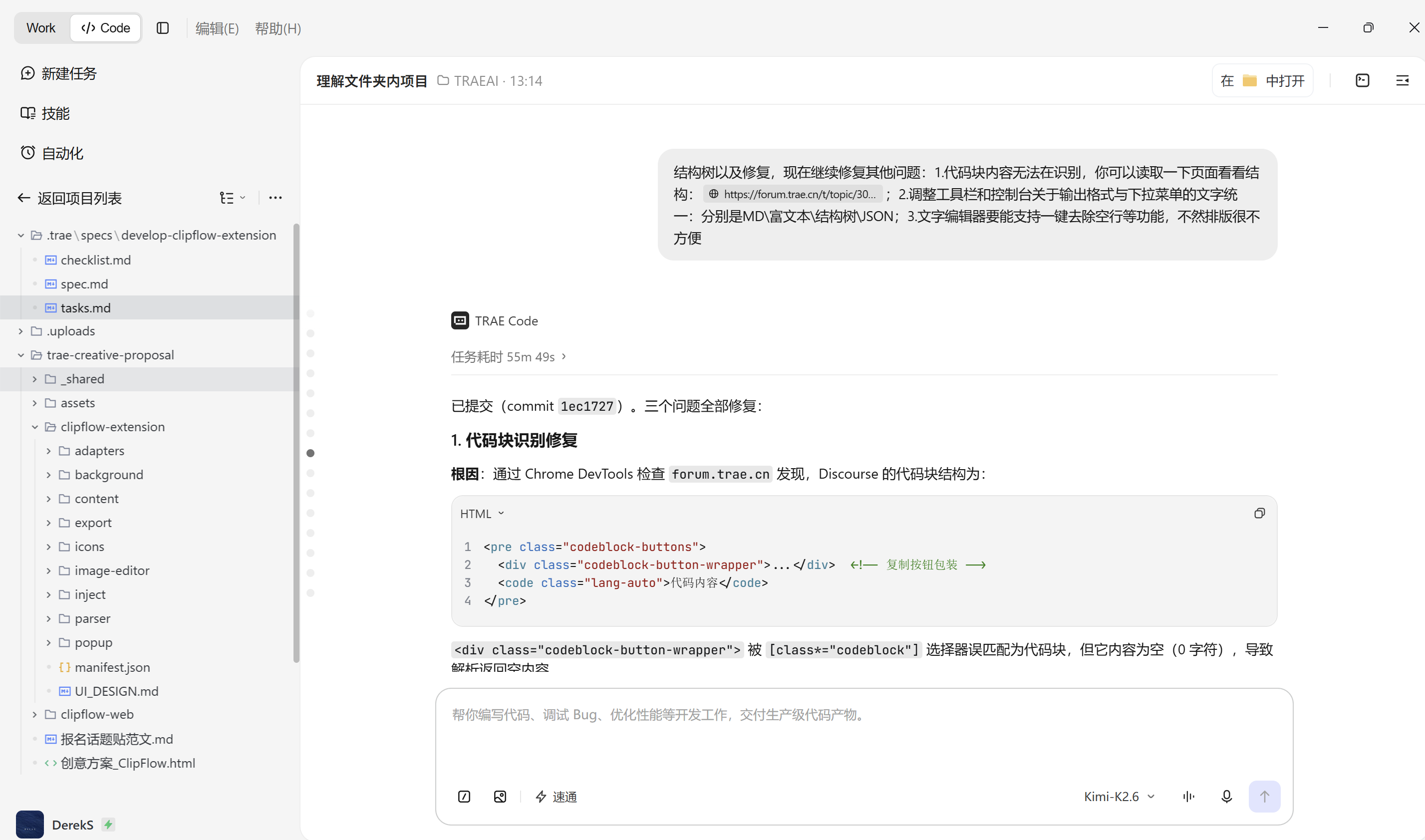
Task: Open the file tree more options menu
Action: 276,198
